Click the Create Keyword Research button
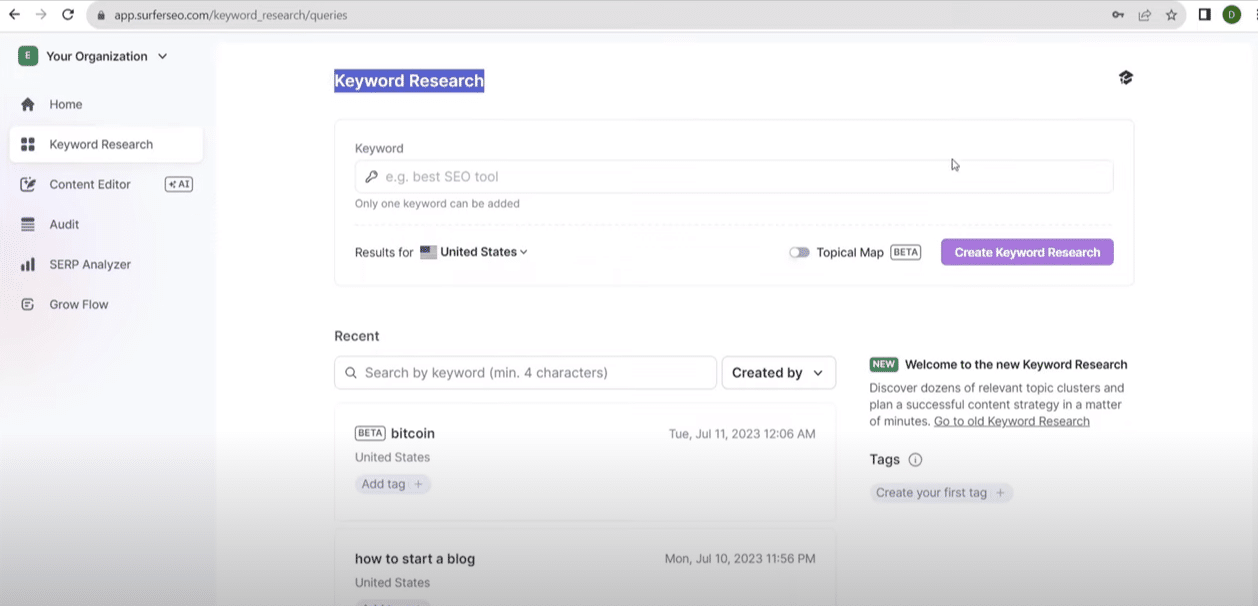Image resolution: width=1258 pixels, height=606 pixels. coord(1027,252)
